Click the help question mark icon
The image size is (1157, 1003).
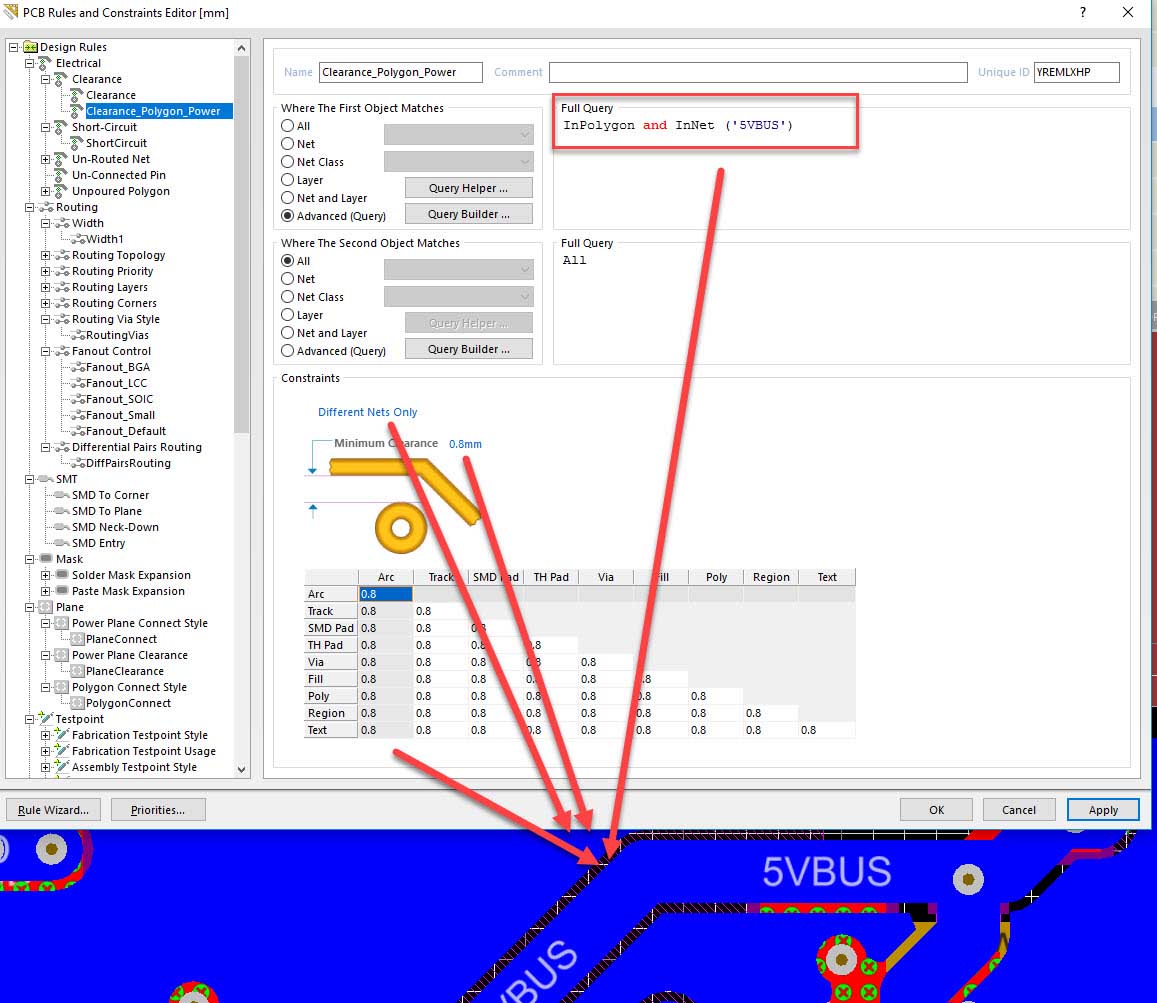tap(1083, 11)
